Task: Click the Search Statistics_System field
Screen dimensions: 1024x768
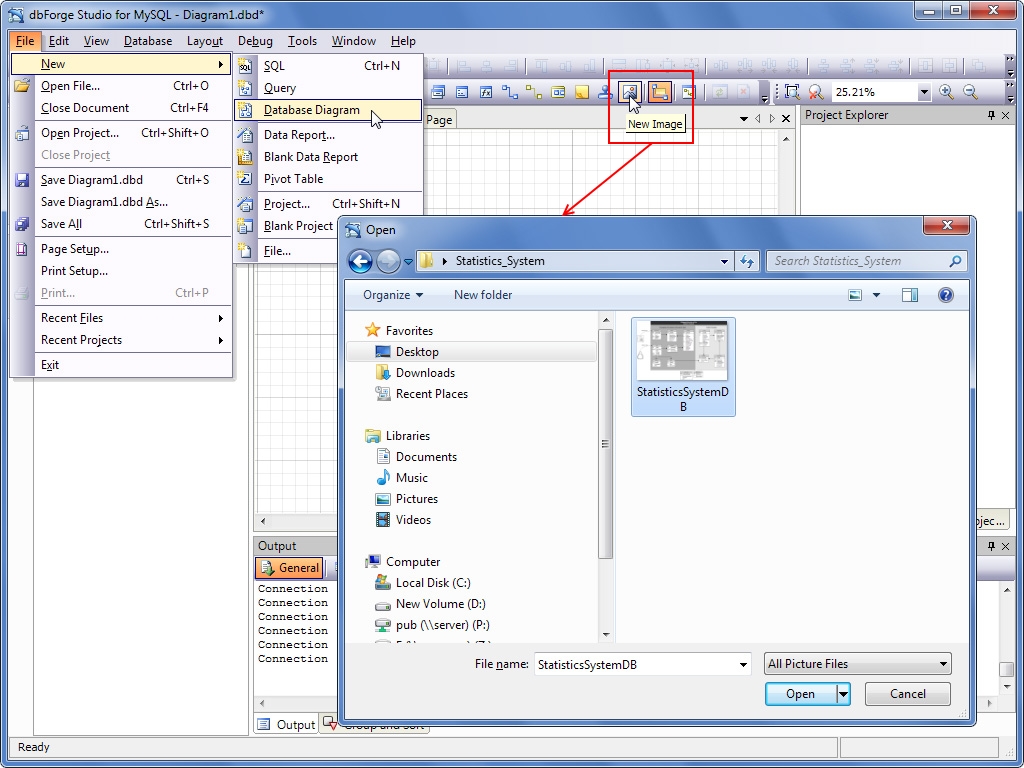Action: [866, 261]
